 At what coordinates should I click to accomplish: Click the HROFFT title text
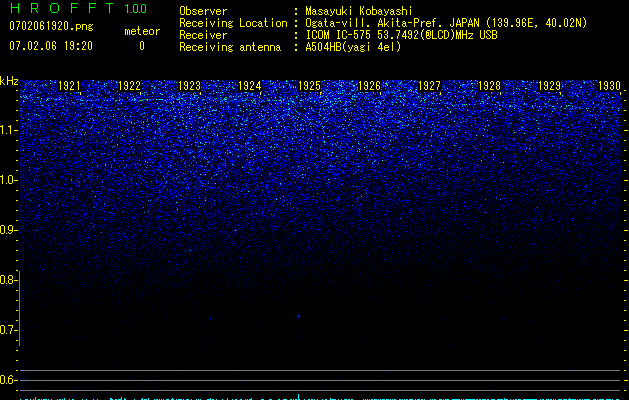(x=62, y=8)
